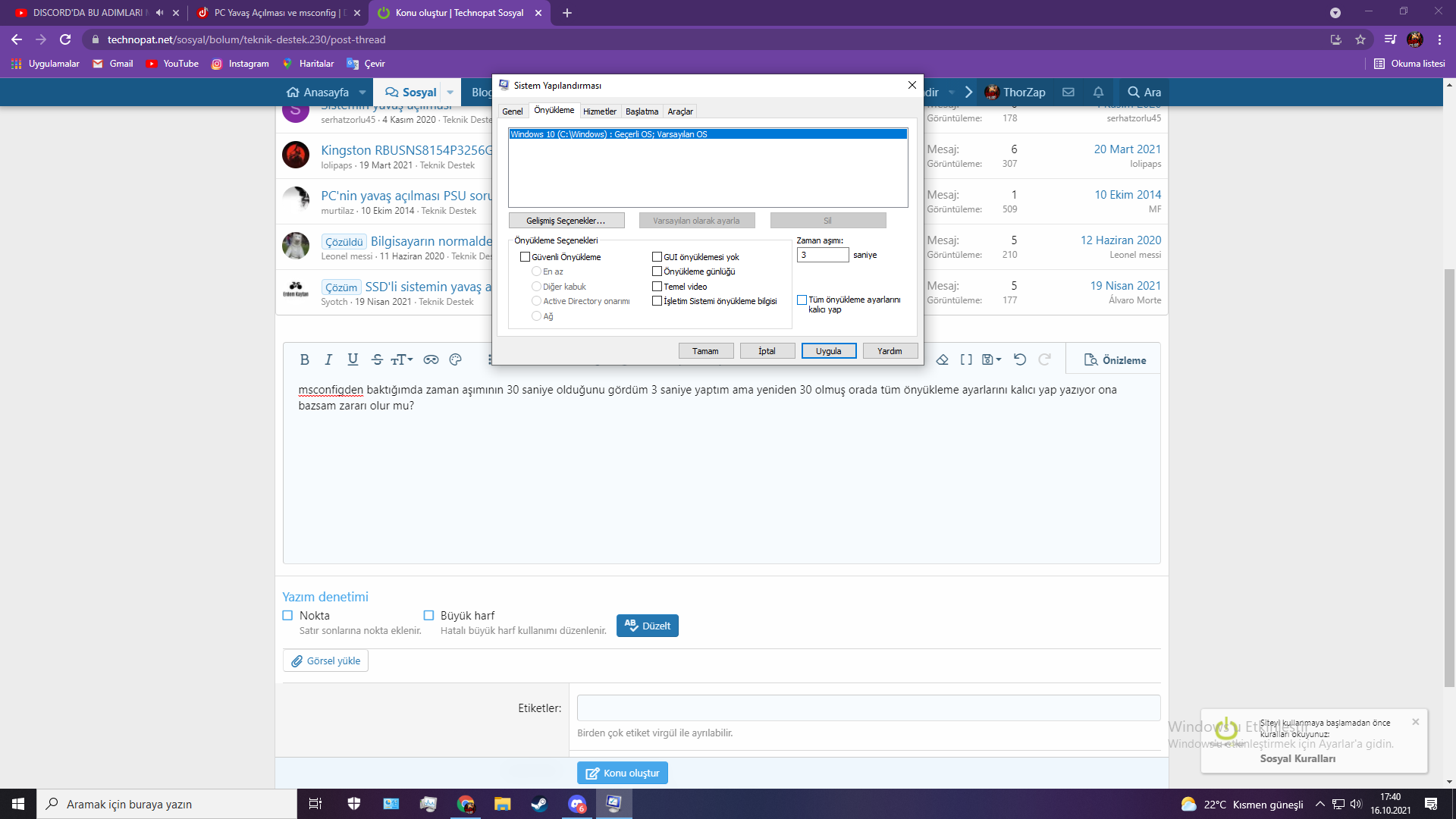Tick the Nokta spell-check checkbox

[287, 615]
